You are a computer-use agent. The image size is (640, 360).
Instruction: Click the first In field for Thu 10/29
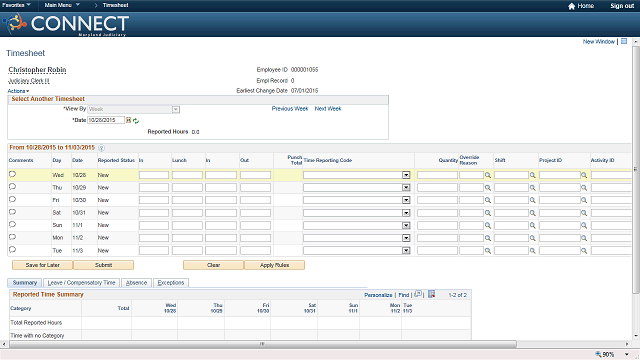154,188
